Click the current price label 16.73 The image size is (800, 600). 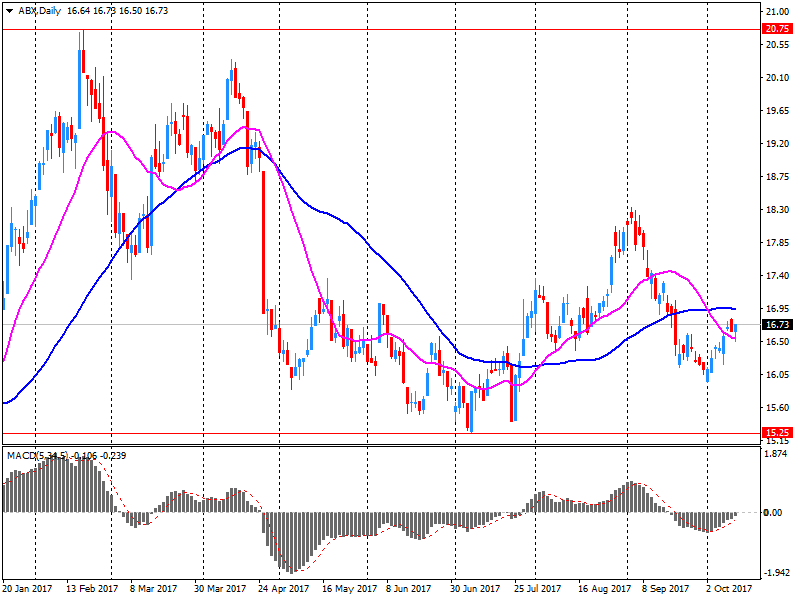(x=778, y=324)
